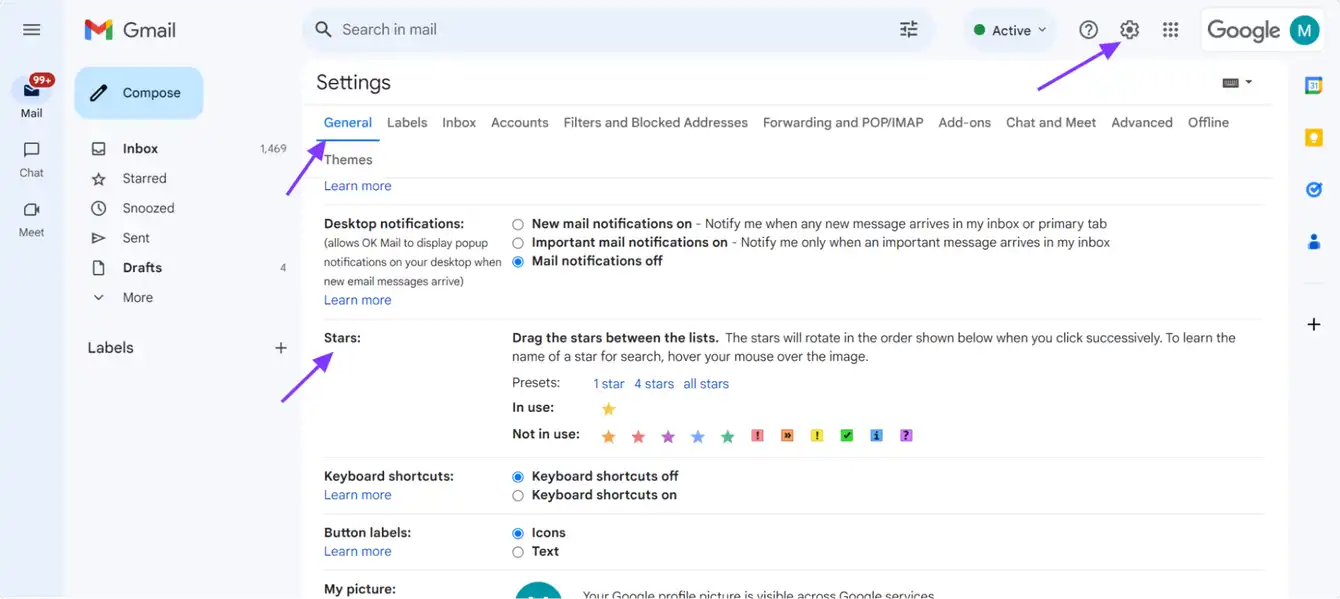Select the blue info icon
Viewport: 1340px width, 599px height.
pos(876,435)
